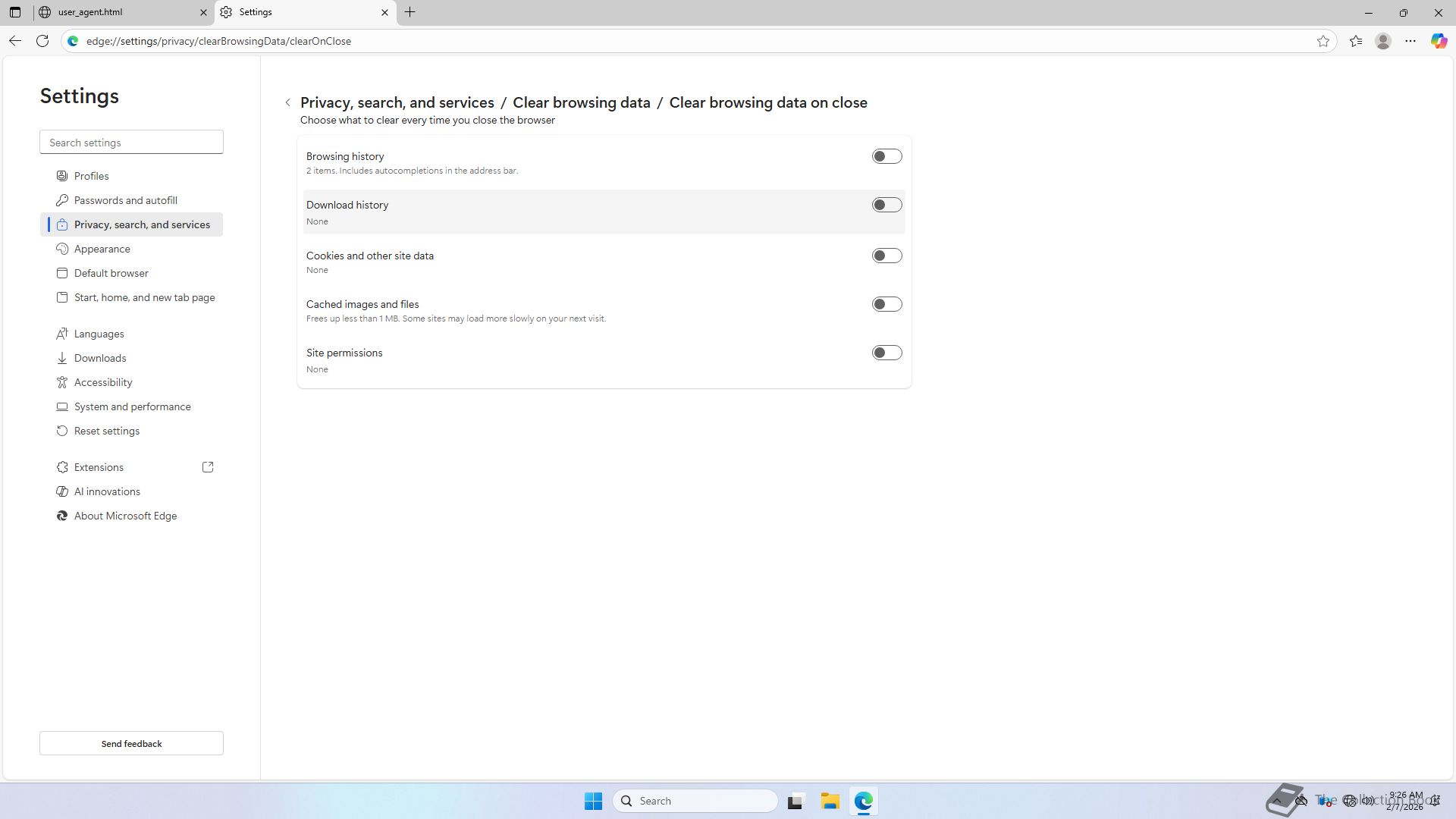Click the Search settings input field

pyautogui.click(x=131, y=143)
